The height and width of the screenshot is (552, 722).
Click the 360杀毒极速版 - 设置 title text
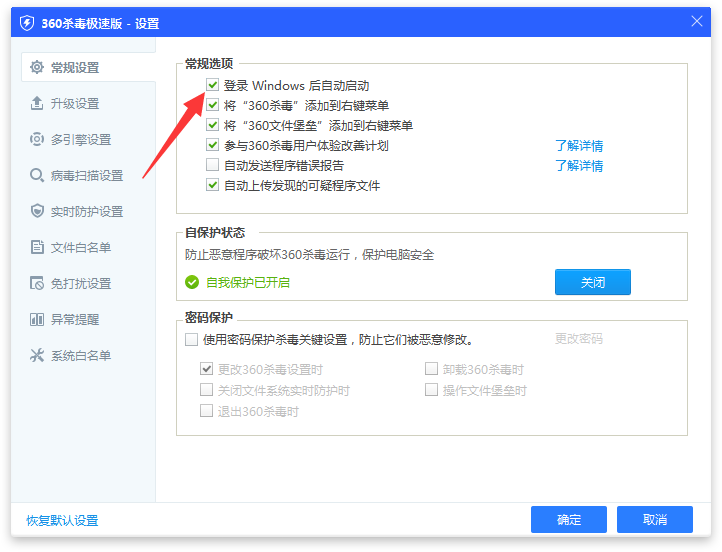100,23
